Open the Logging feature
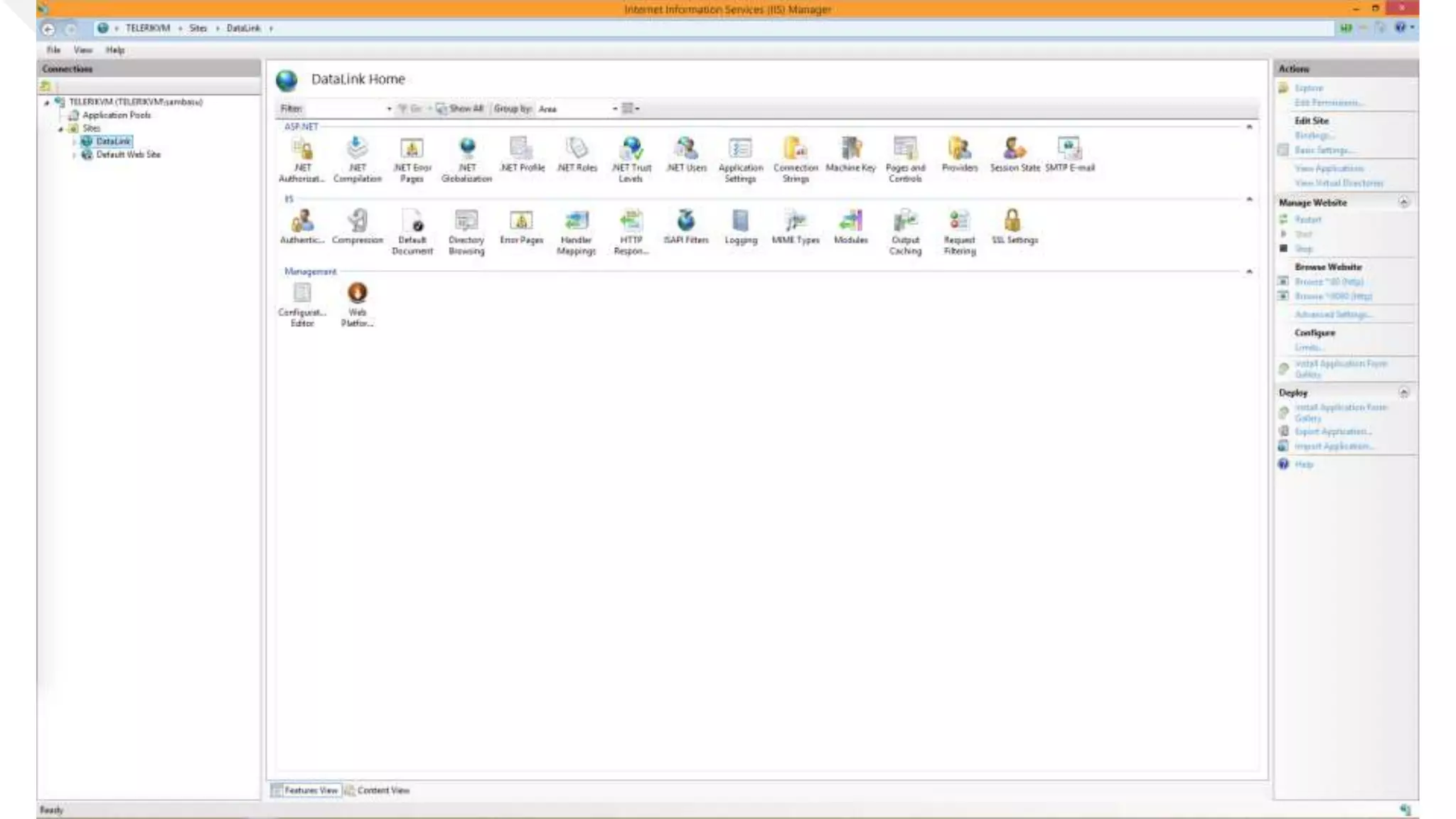1456x819 pixels. click(x=741, y=227)
